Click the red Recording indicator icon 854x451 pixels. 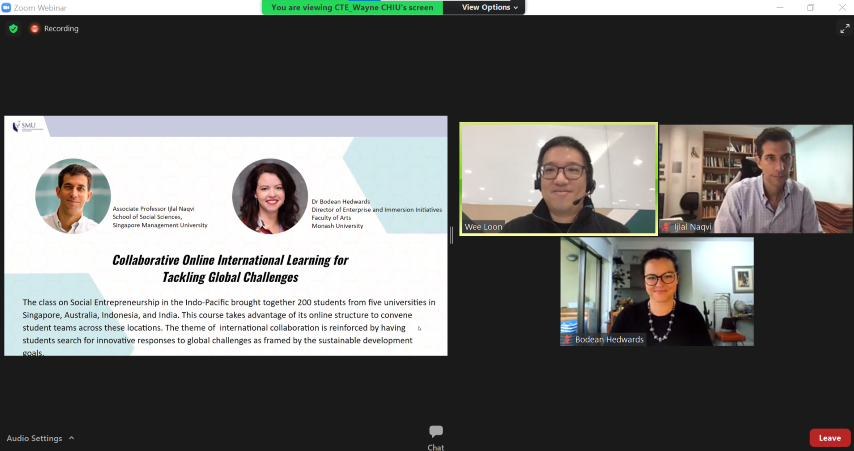tap(35, 29)
